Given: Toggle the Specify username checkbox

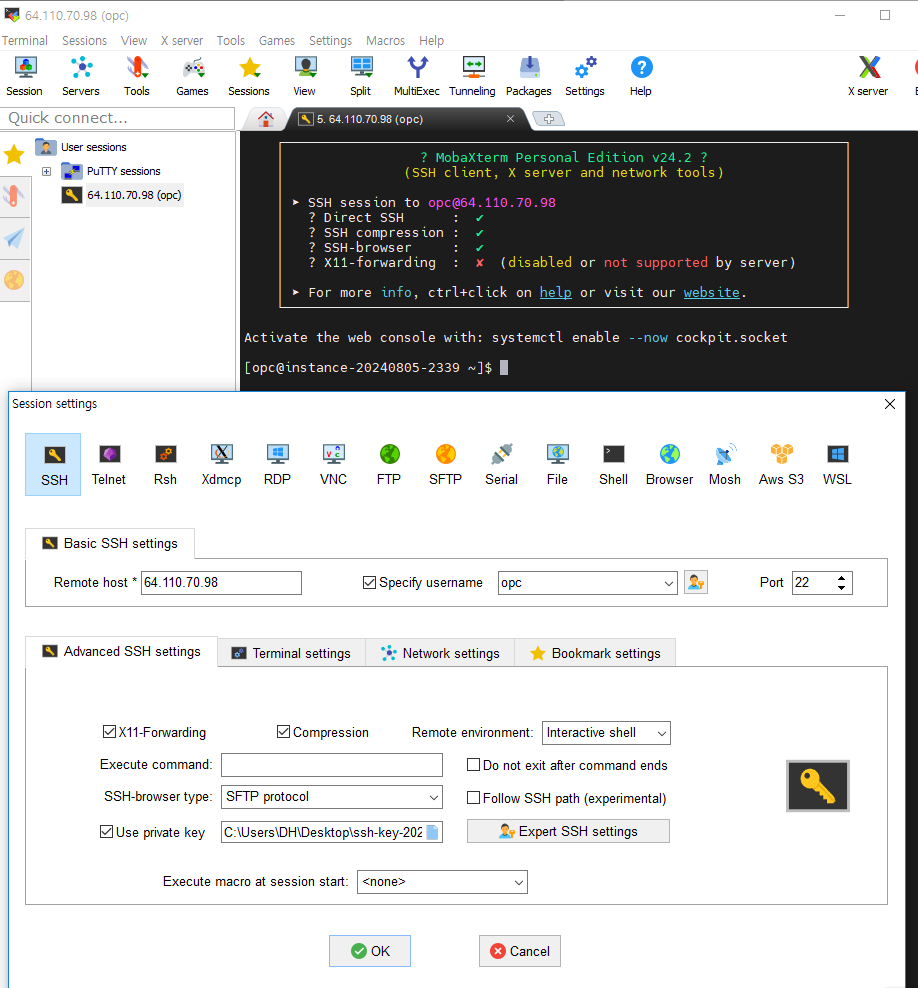Looking at the screenshot, I should 369,583.
